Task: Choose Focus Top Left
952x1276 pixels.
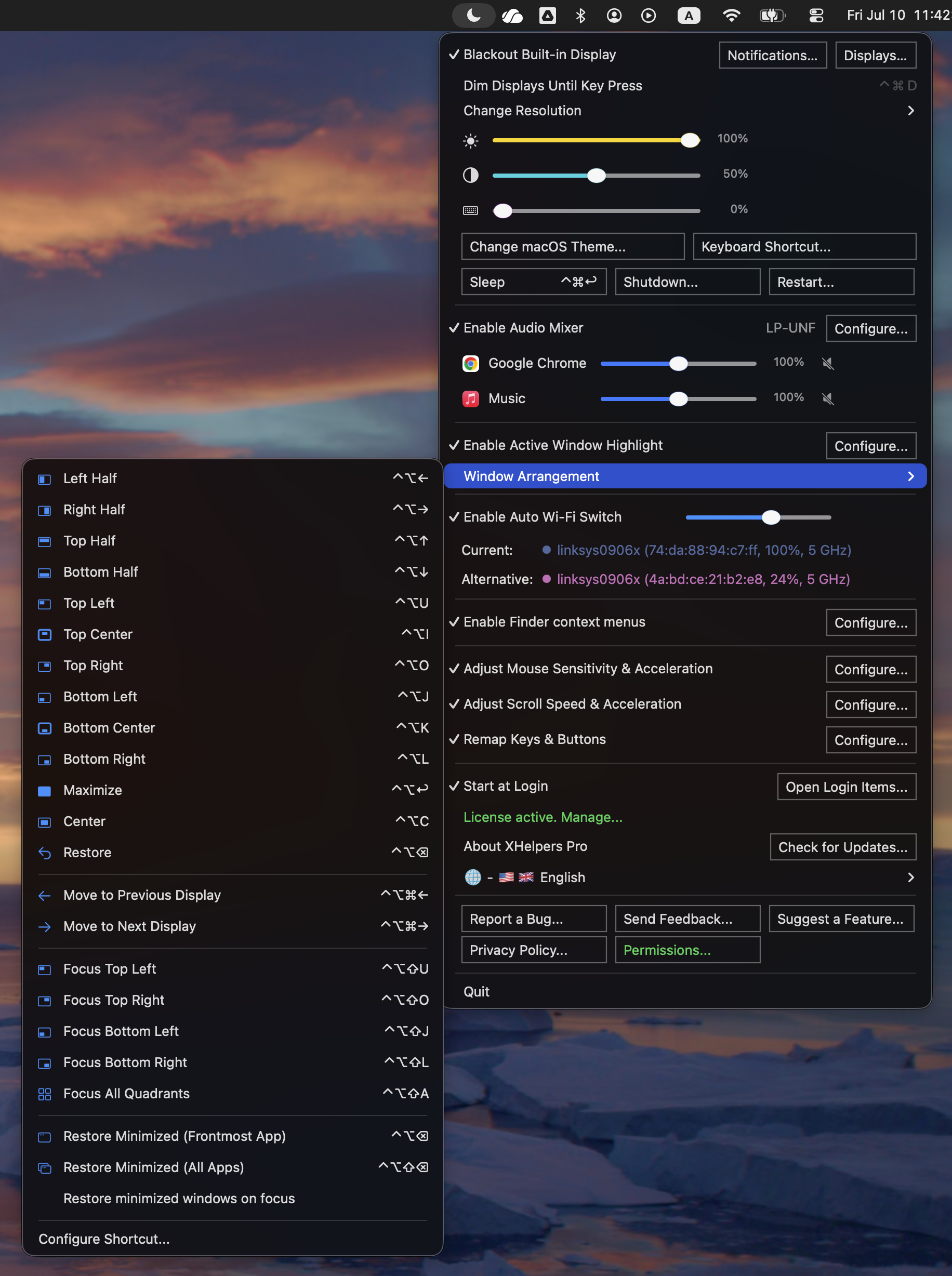Action: (233, 969)
